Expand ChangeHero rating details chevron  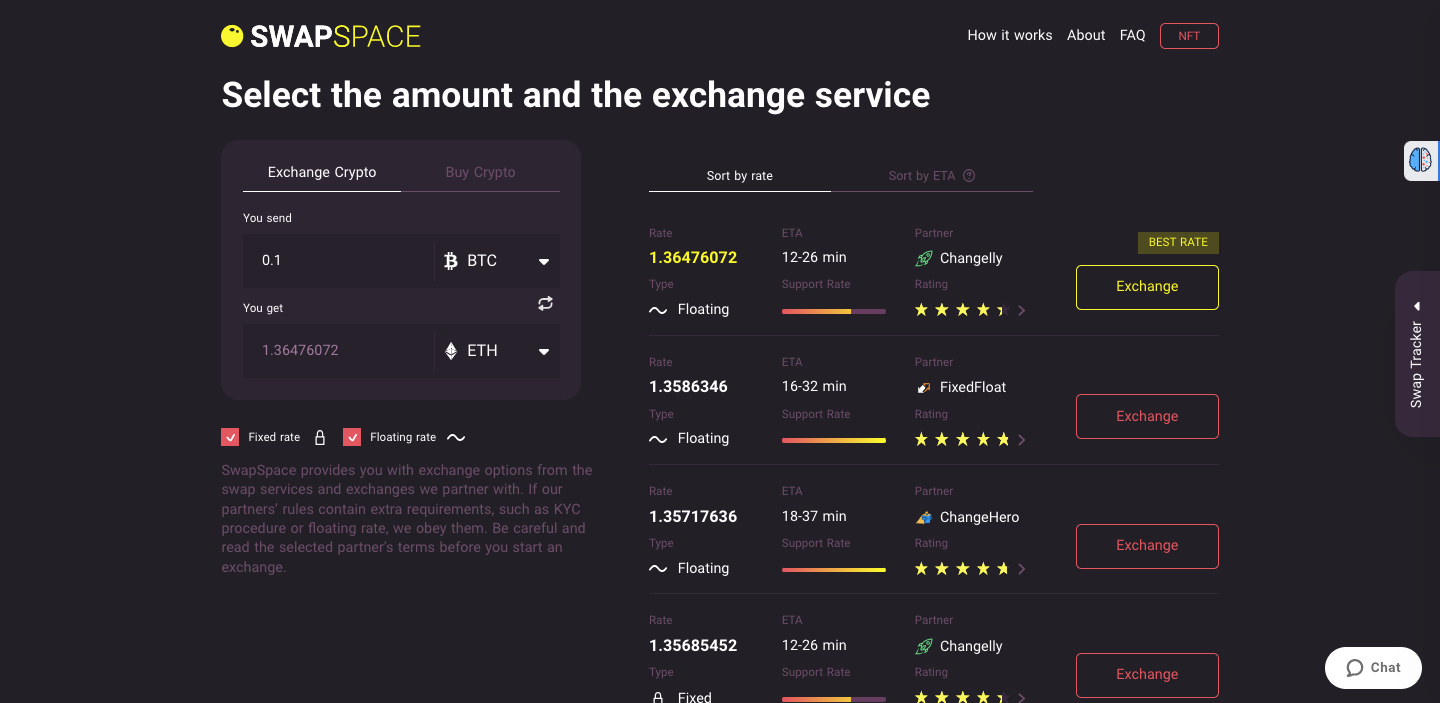(1022, 569)
